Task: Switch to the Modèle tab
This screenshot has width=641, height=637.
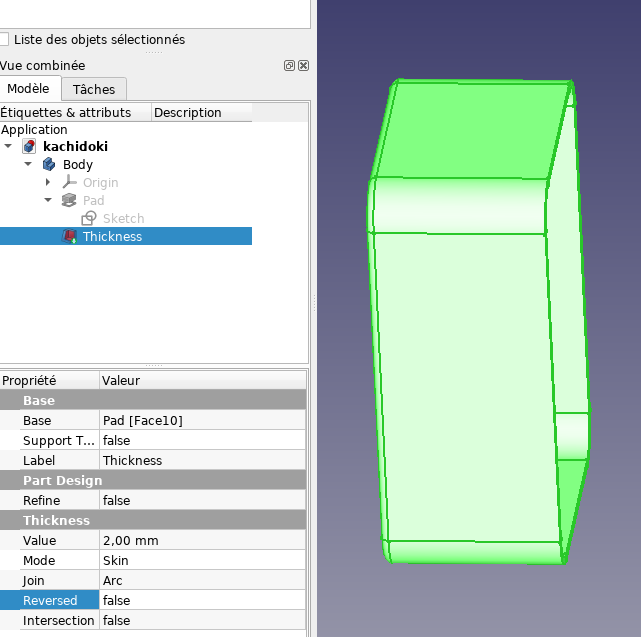Action: 28,89
